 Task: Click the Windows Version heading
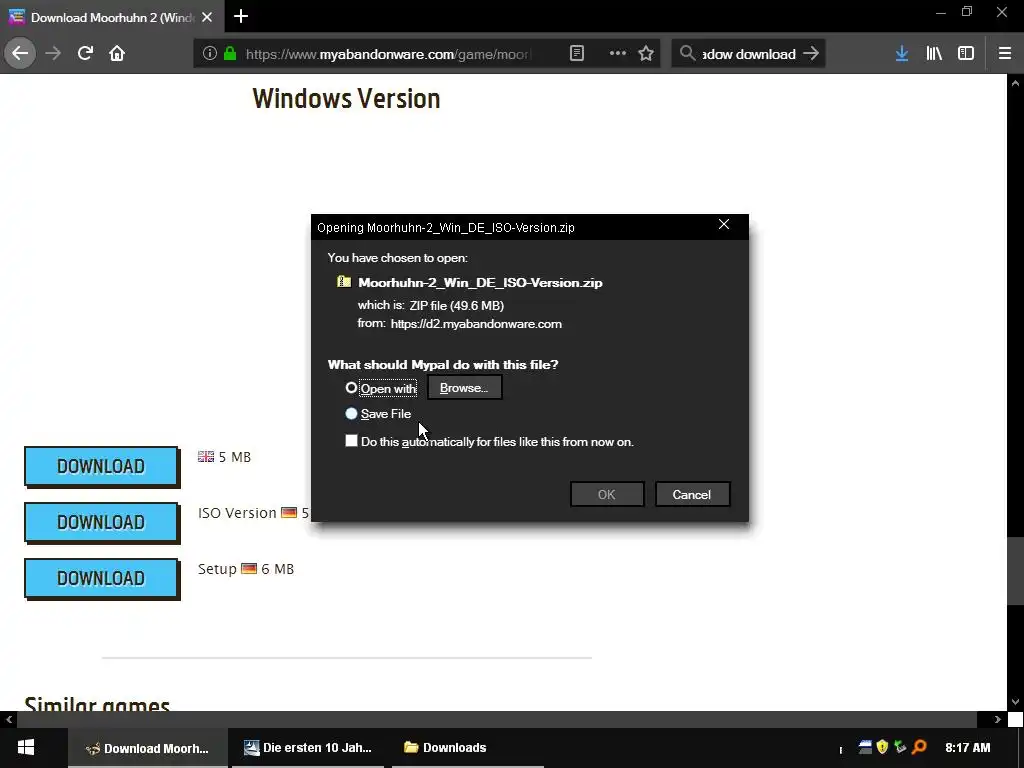coord(346,99)
